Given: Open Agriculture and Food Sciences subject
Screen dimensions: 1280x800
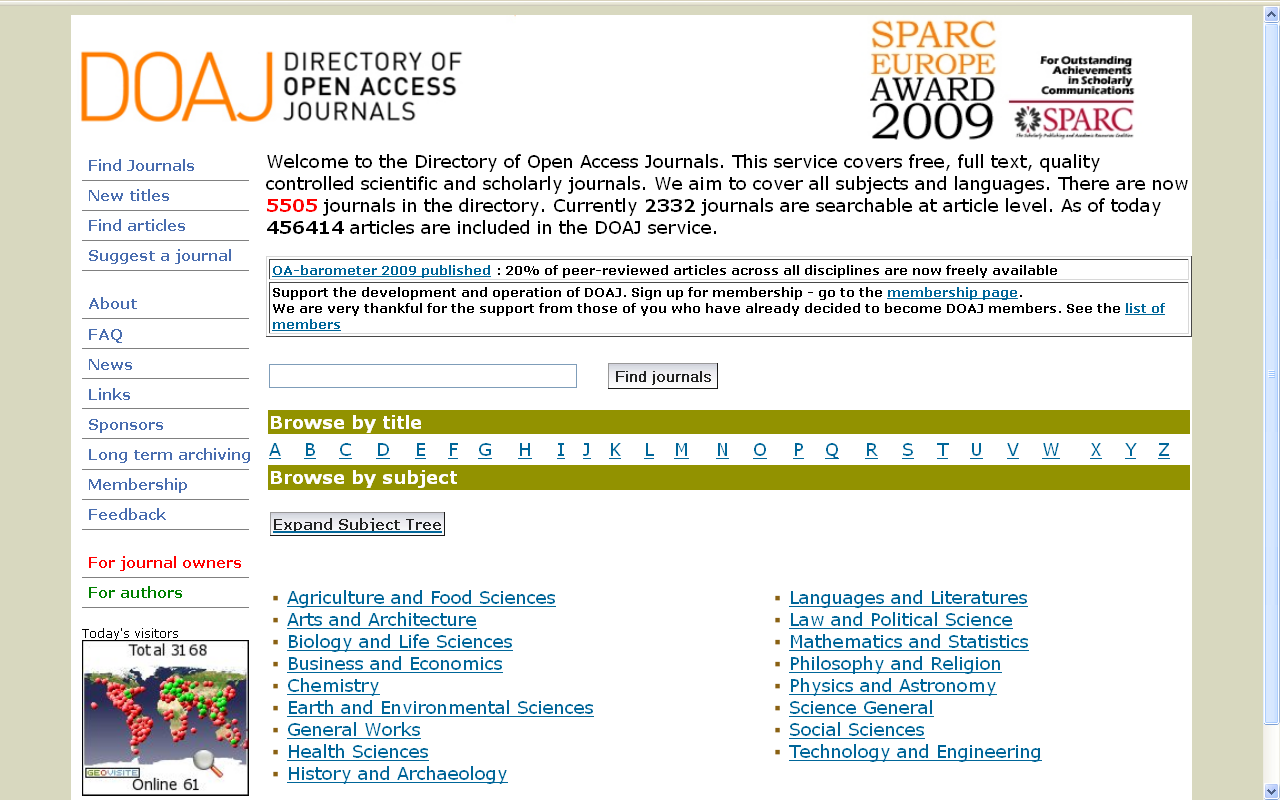Looking at the screenshot, I should point(421,598).
